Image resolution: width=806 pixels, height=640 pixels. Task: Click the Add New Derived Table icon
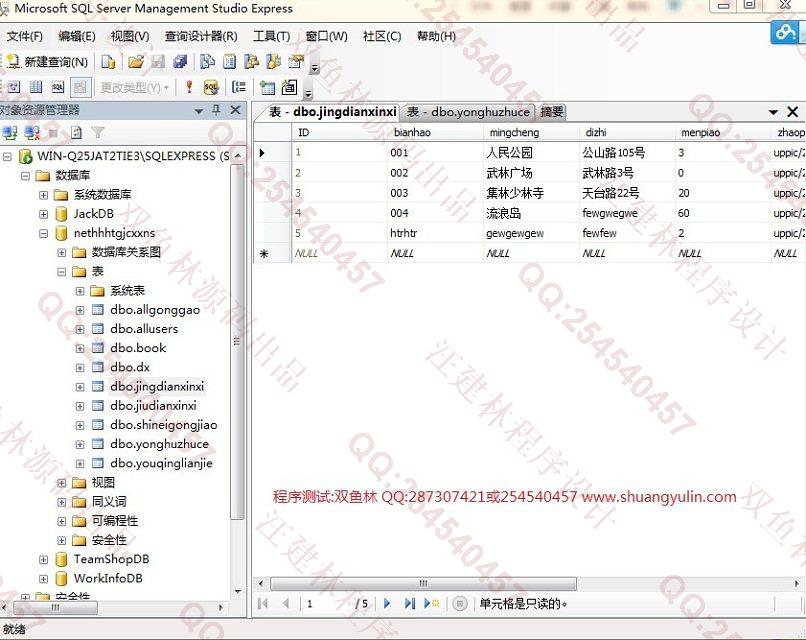289,87
